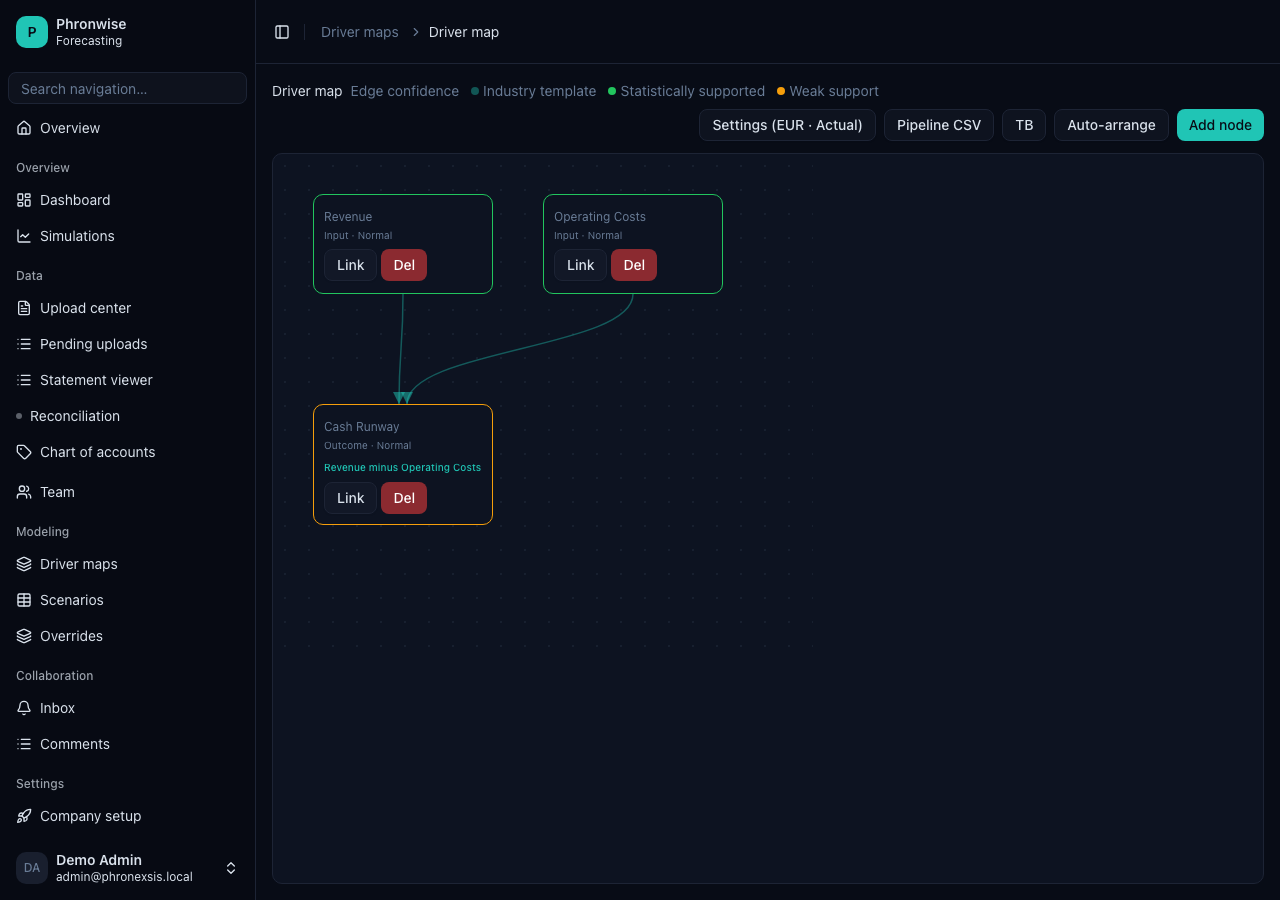Click the Pending uploads list icon

click(x=24, y=344)
